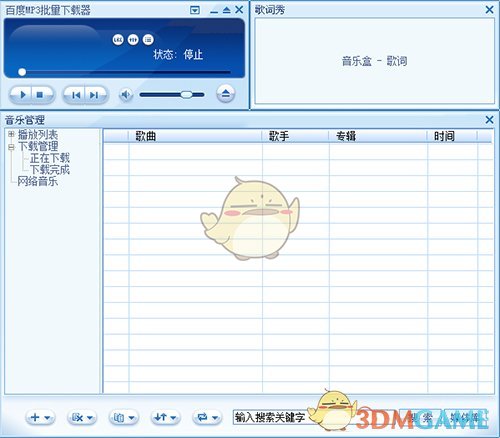
Task: Collapse the 下载管理 tree node
Action: point(11,146)
